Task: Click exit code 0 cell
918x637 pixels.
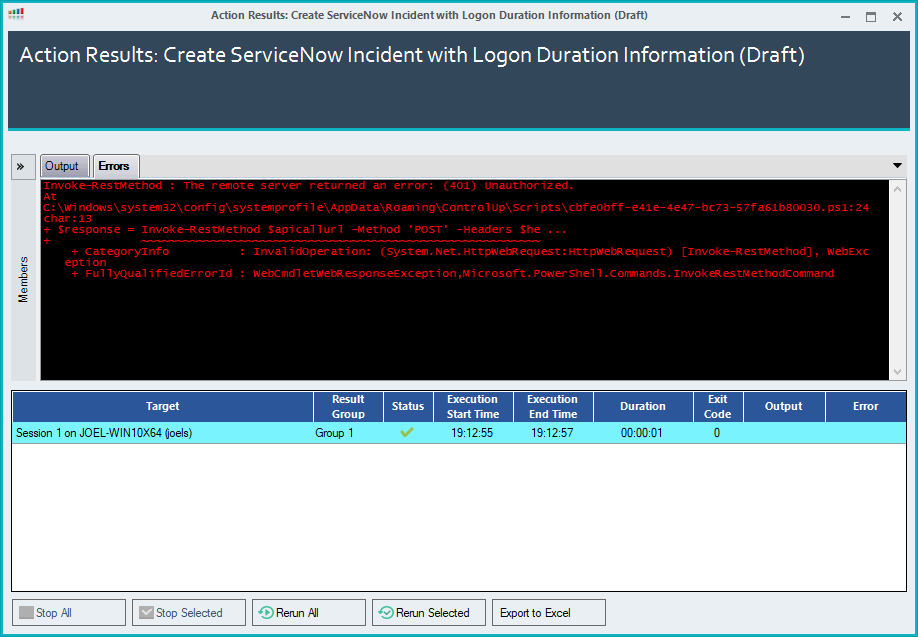Action: pyautogui.click(x=717, y=433)
